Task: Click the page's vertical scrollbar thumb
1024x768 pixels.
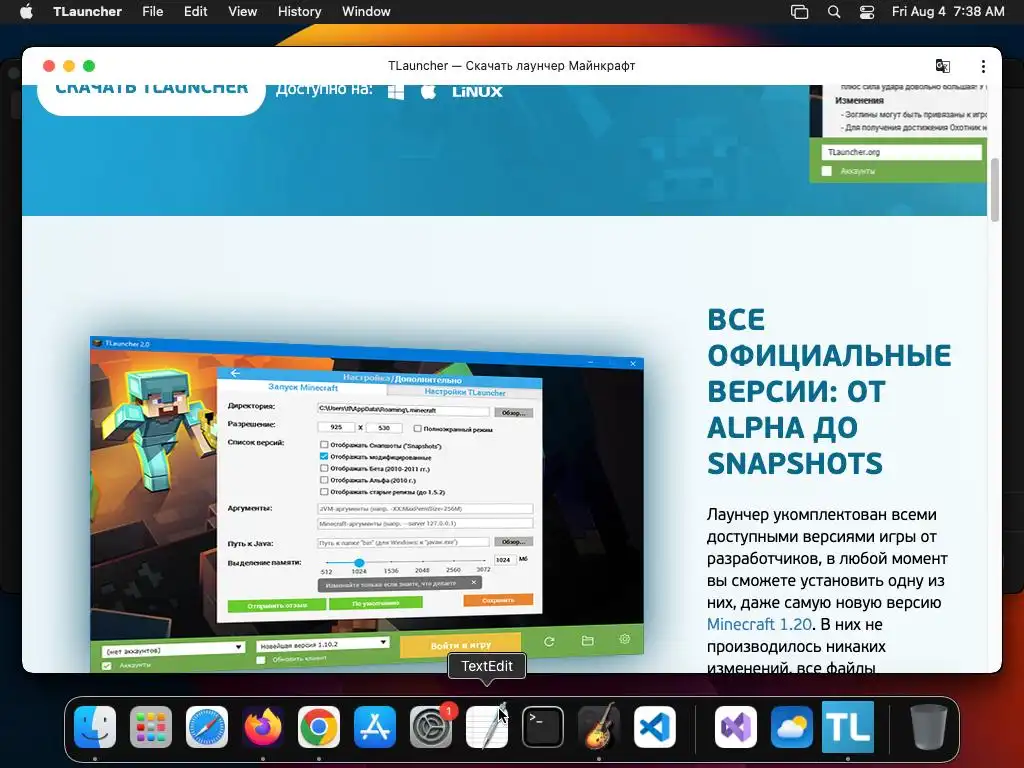Action: [x=995, y=190]
